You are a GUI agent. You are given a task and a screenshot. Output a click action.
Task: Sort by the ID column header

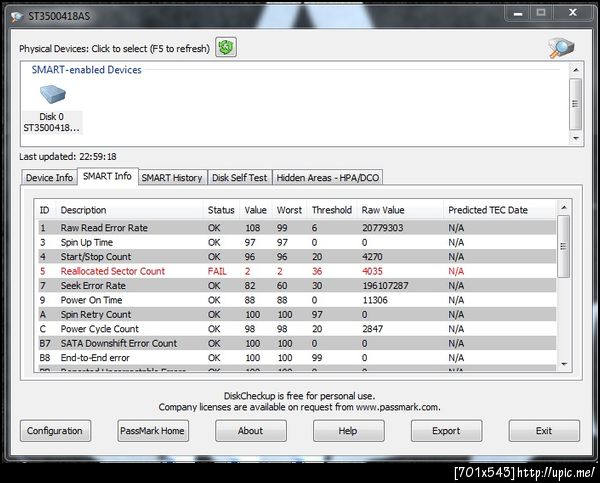click(x=45, y=210)
